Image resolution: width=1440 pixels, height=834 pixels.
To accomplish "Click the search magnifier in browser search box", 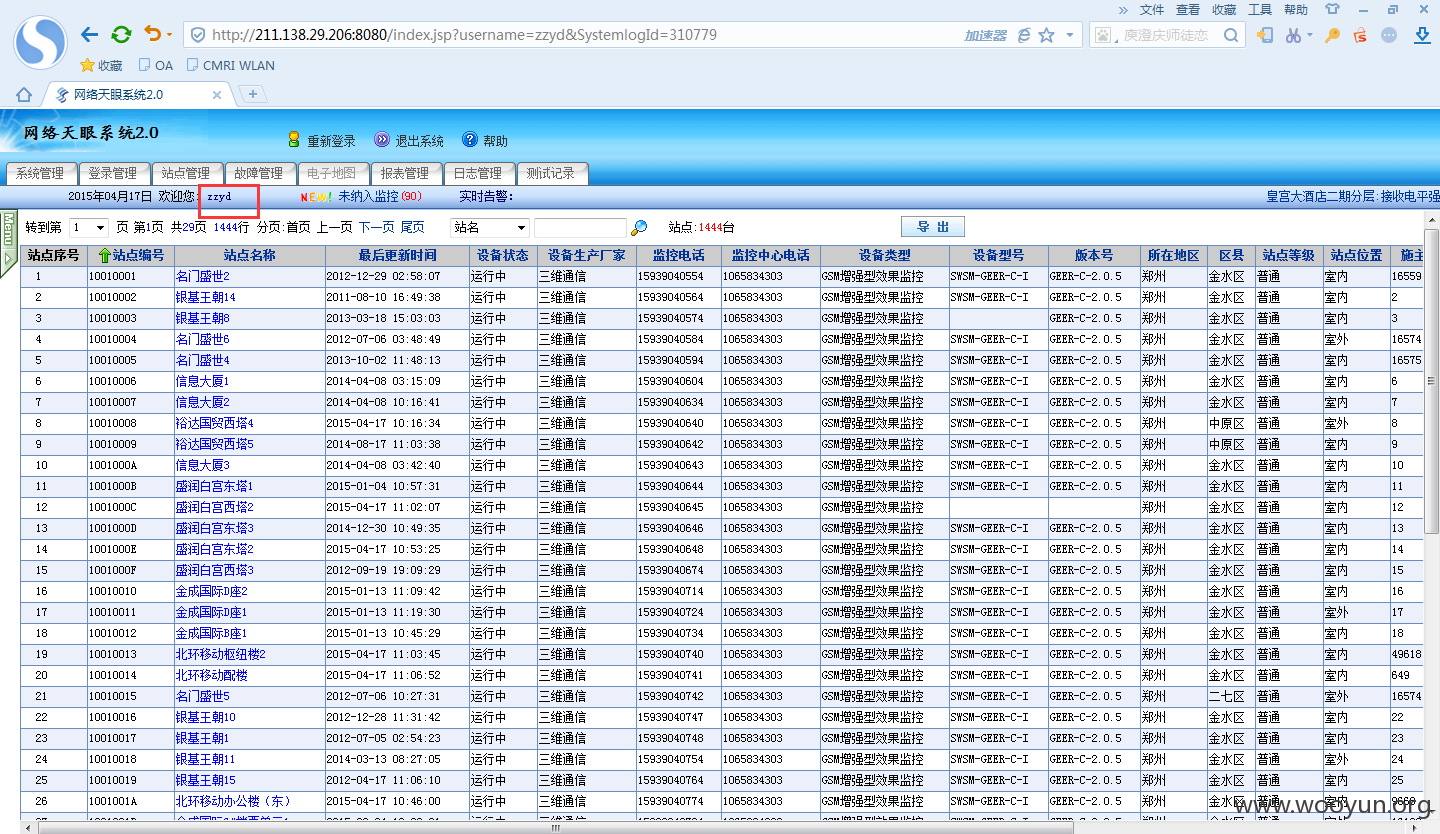I will coord(1232,35).
